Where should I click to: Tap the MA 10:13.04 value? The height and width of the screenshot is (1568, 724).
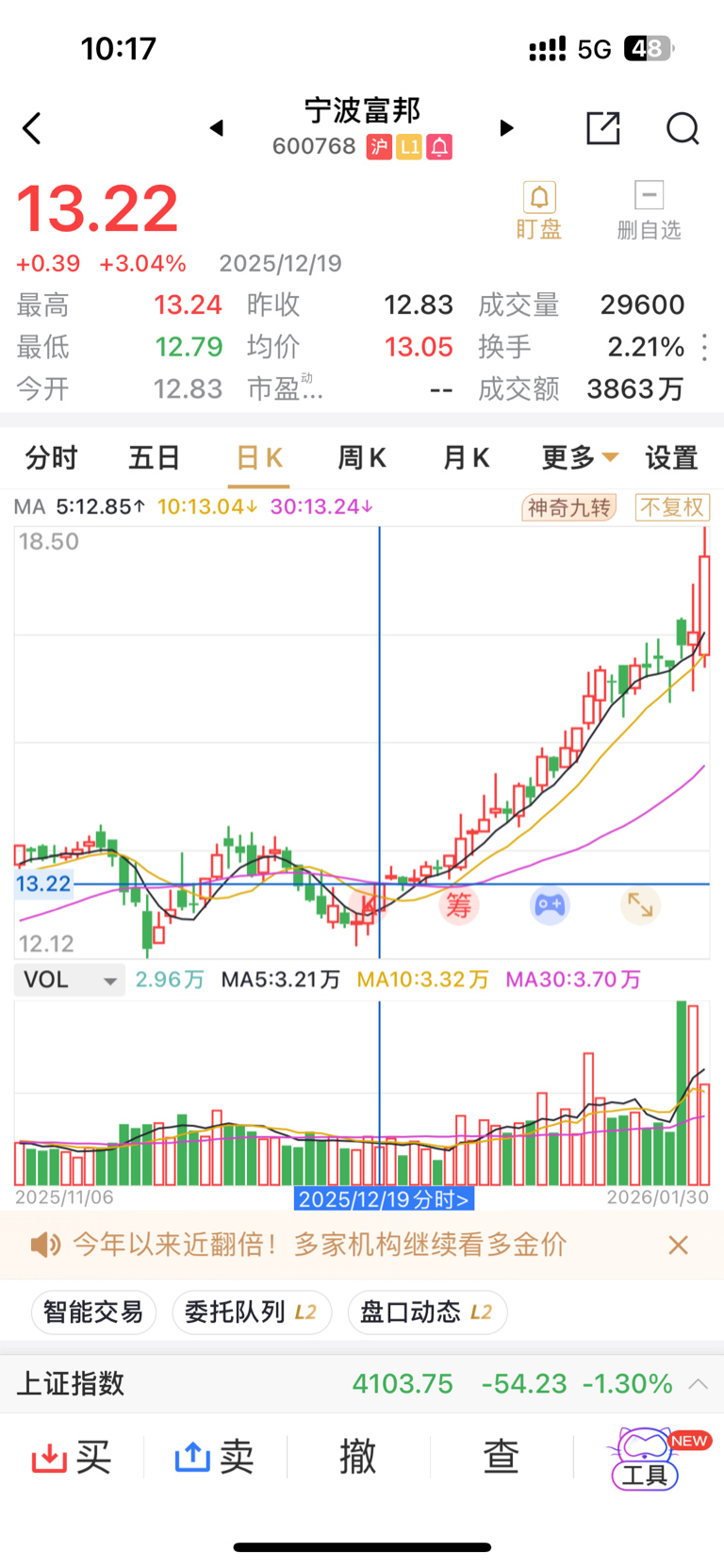[207, 507]
